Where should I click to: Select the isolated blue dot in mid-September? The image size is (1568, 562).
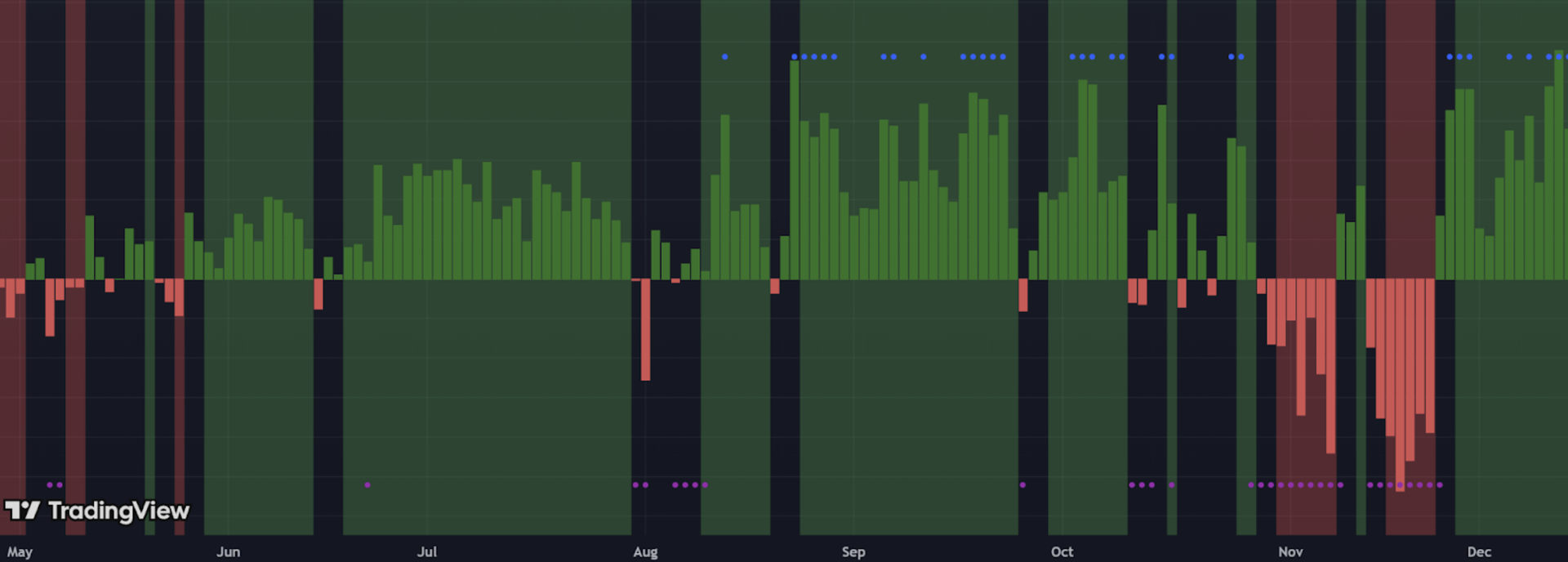tap(924, 57)
